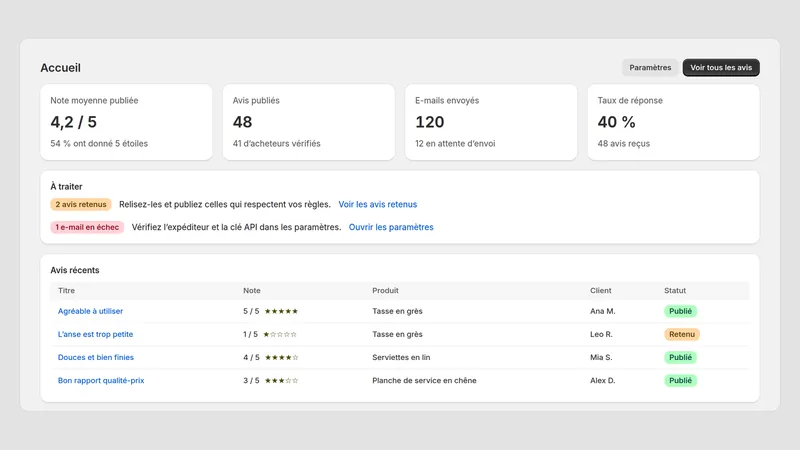Click the Accueil page title
800x450 pixels.
pos(61,68)
